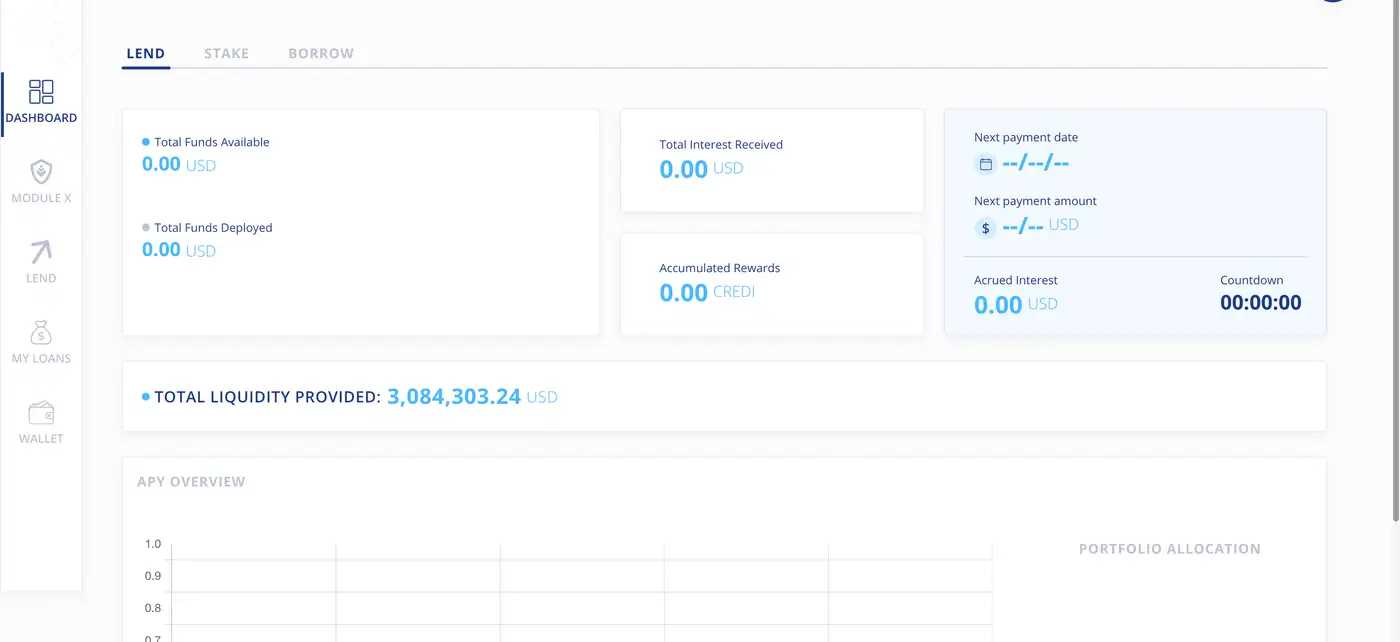
Task: Click calendar icon beside next payment date
Action: [985, 164]
